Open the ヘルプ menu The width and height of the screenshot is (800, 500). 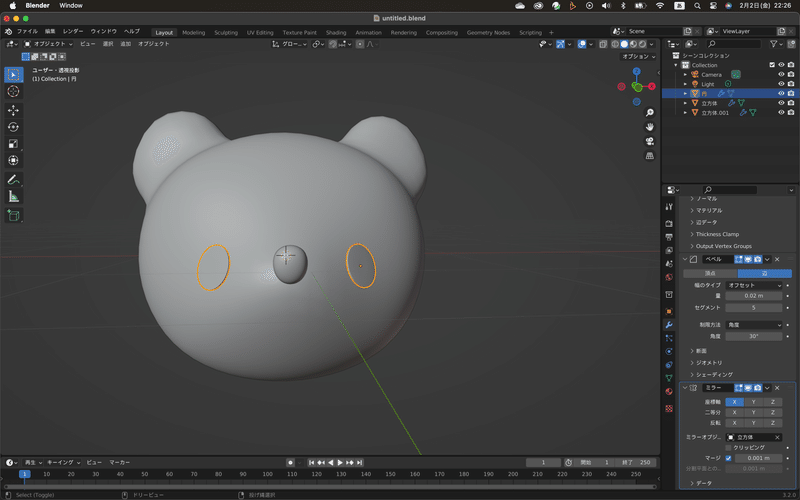[x=132, y=32]
